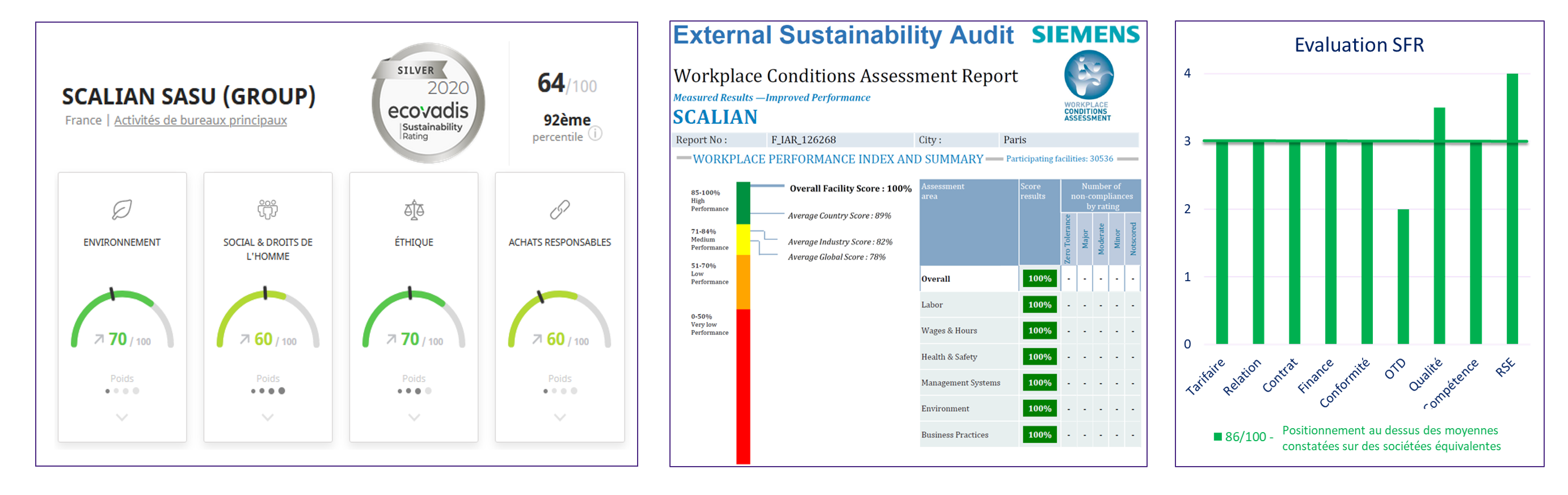This screenshot has height=495, width=1568.
Task: Click the RSE bar in the chart
Action: [1512, 209]
